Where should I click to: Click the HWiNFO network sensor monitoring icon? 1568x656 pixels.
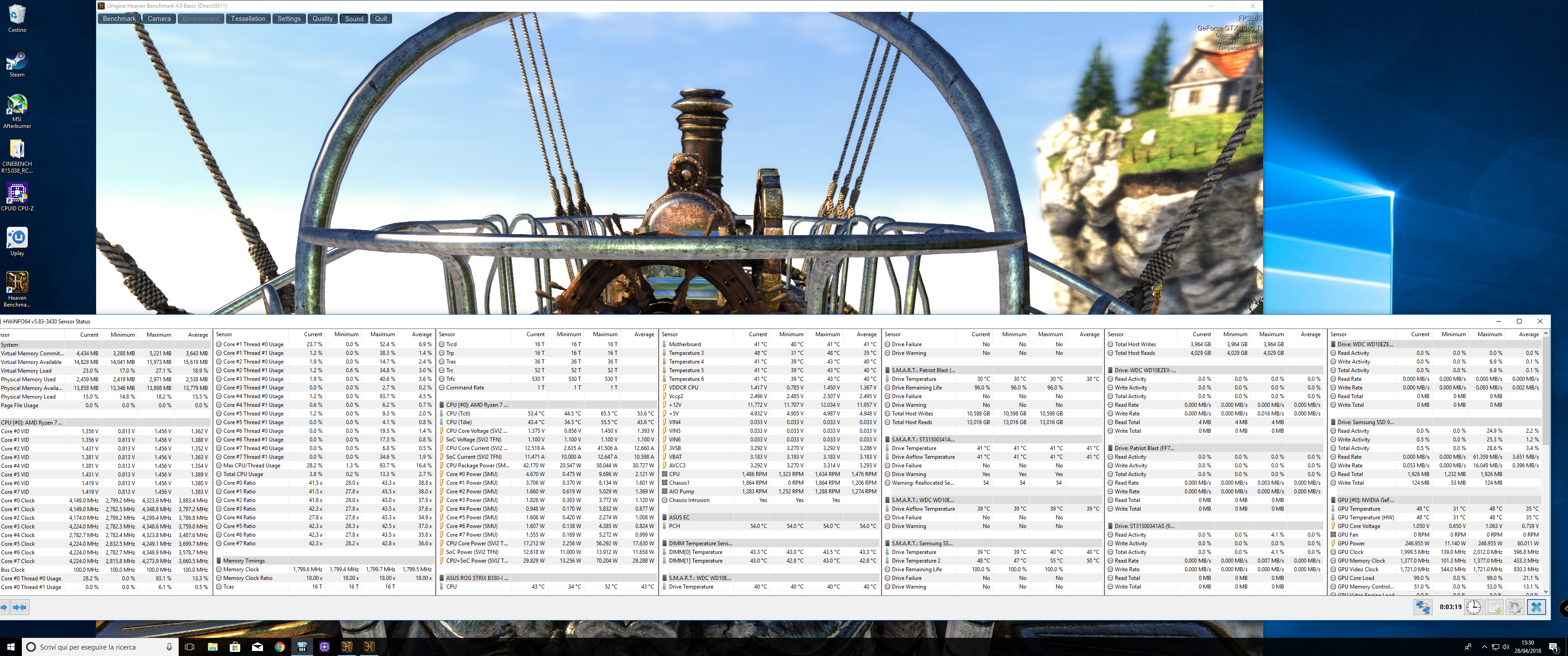[1423, 607]
